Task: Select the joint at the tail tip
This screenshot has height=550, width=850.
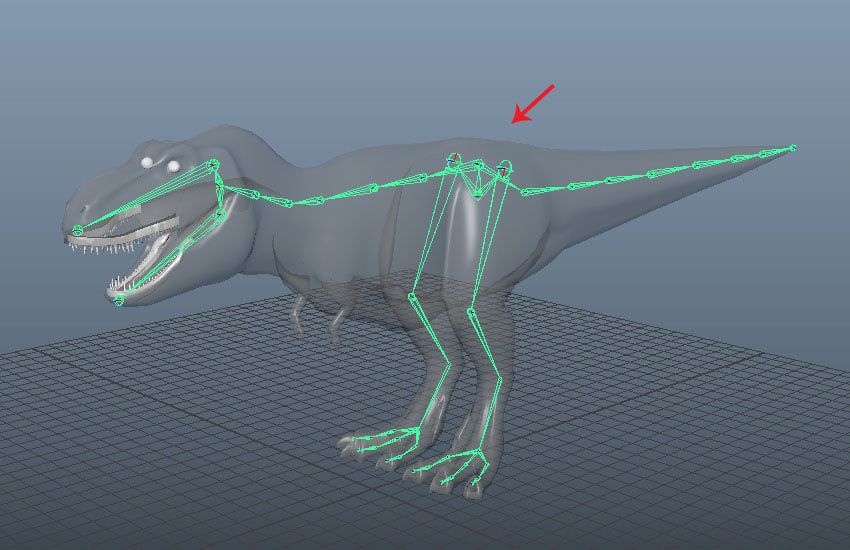Action: point(793,147)
